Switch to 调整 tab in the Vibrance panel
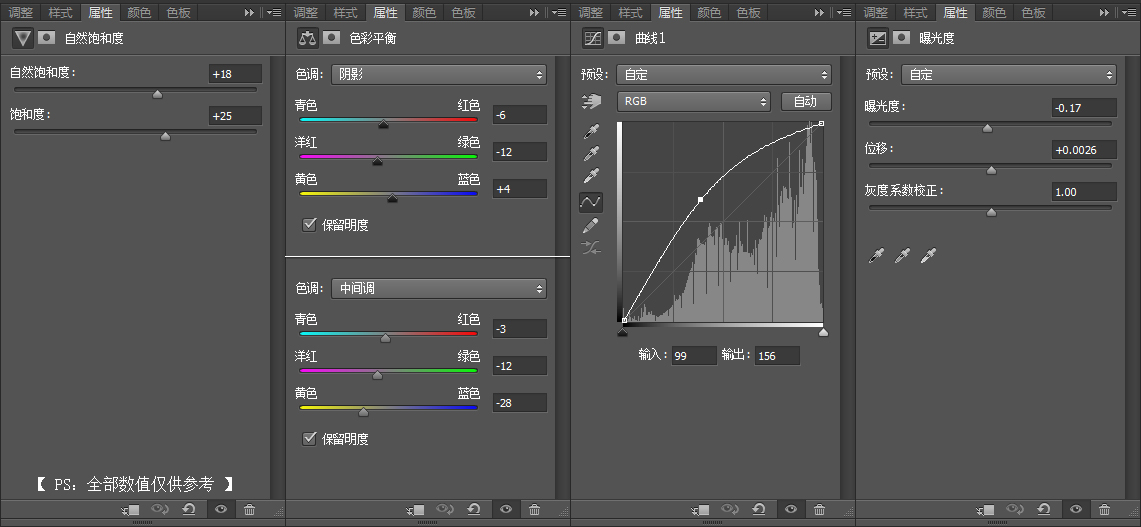The height and width of the screenshot is (527, 1141). 20,12
